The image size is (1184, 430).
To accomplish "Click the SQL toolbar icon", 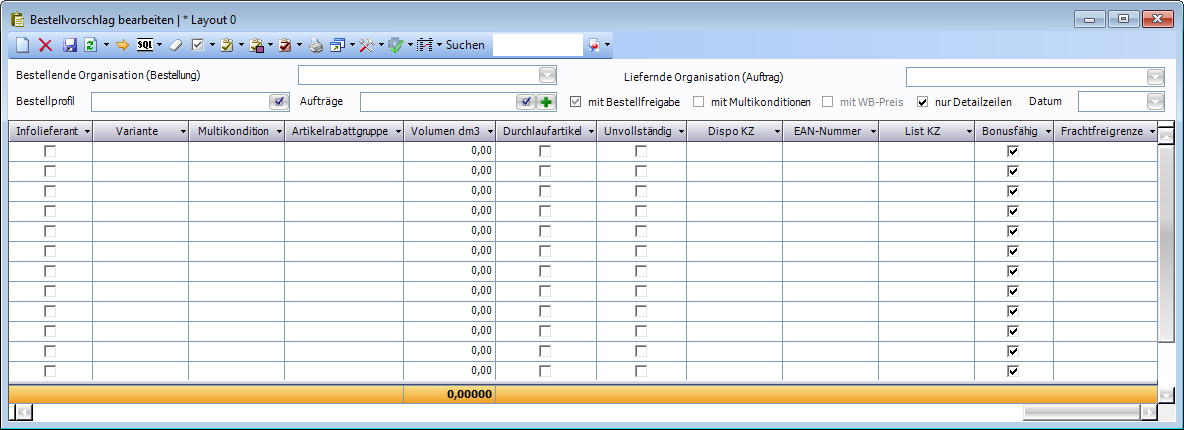I will [144, 45].
